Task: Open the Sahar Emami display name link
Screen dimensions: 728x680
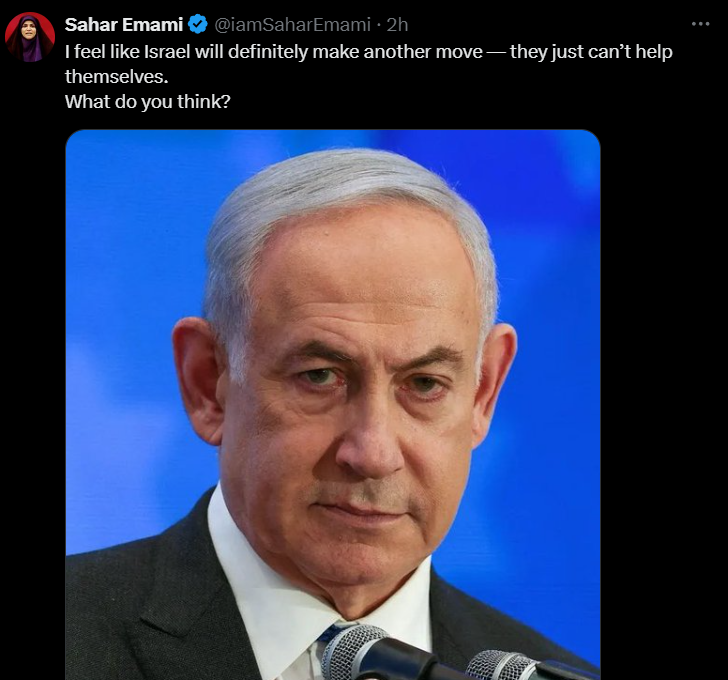Action: point(124,25)
